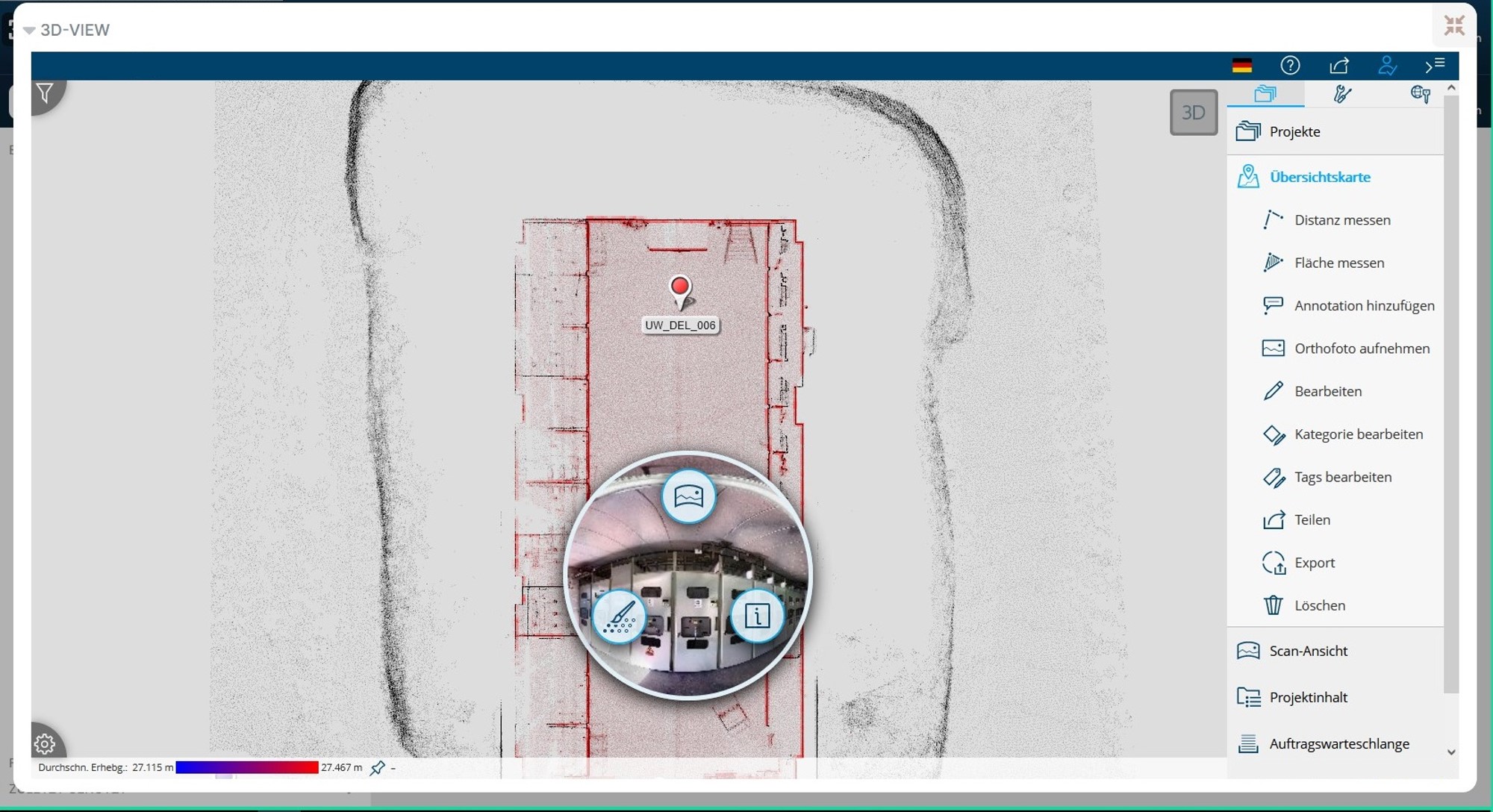Click the Löschen trash can icon
Viewport: 1493px width, 812px height.
tap(1273, 605)
